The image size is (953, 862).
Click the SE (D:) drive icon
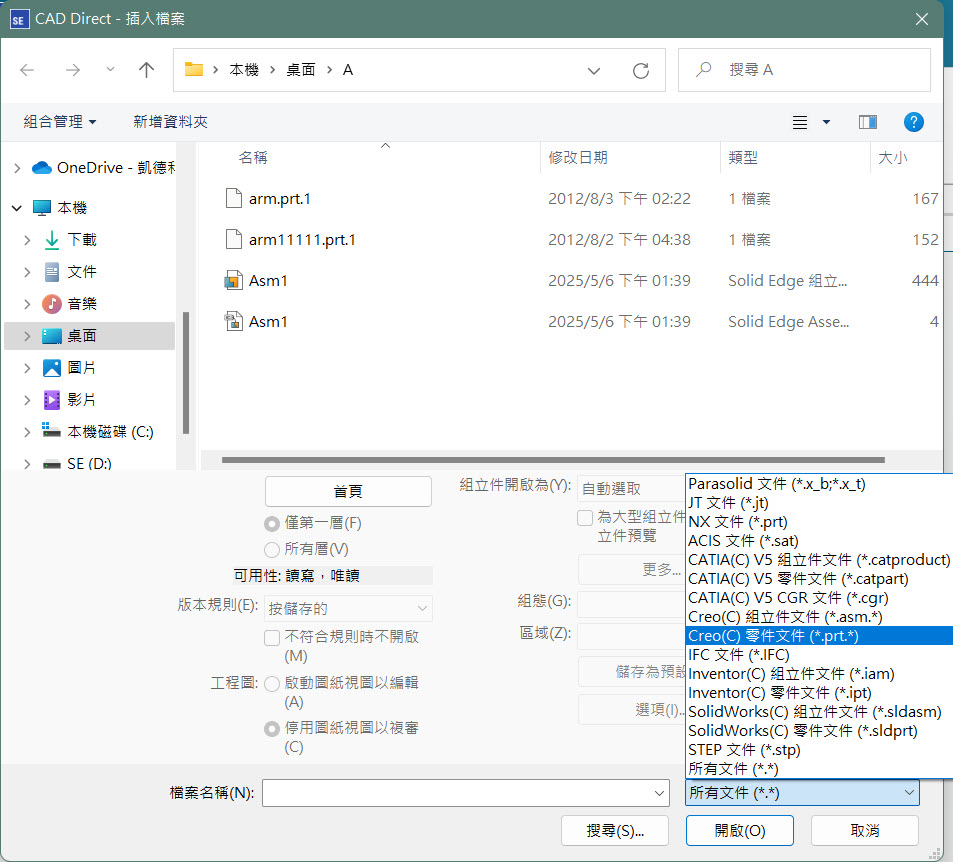pos(52,464)
